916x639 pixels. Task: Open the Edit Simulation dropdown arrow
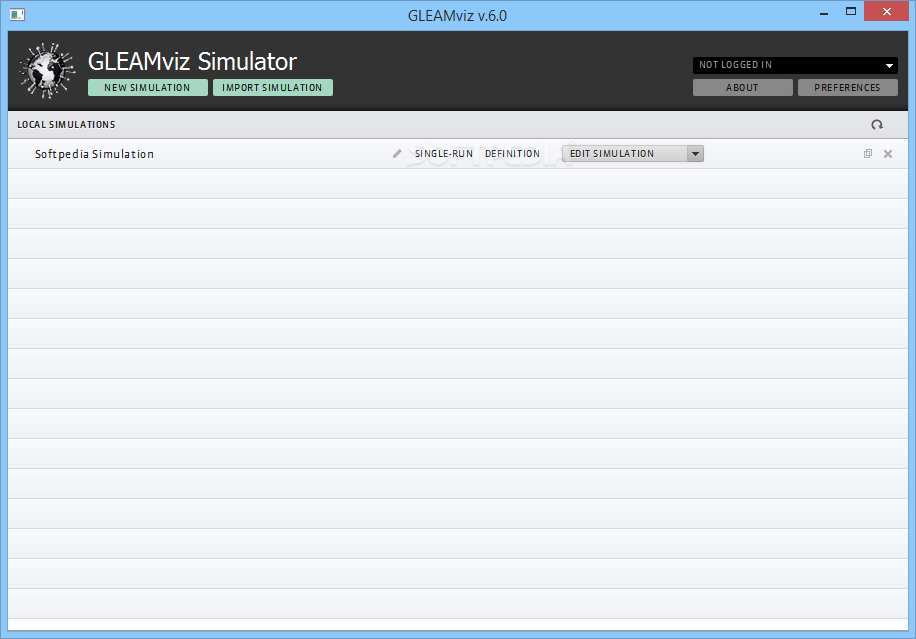coord(695,154)
